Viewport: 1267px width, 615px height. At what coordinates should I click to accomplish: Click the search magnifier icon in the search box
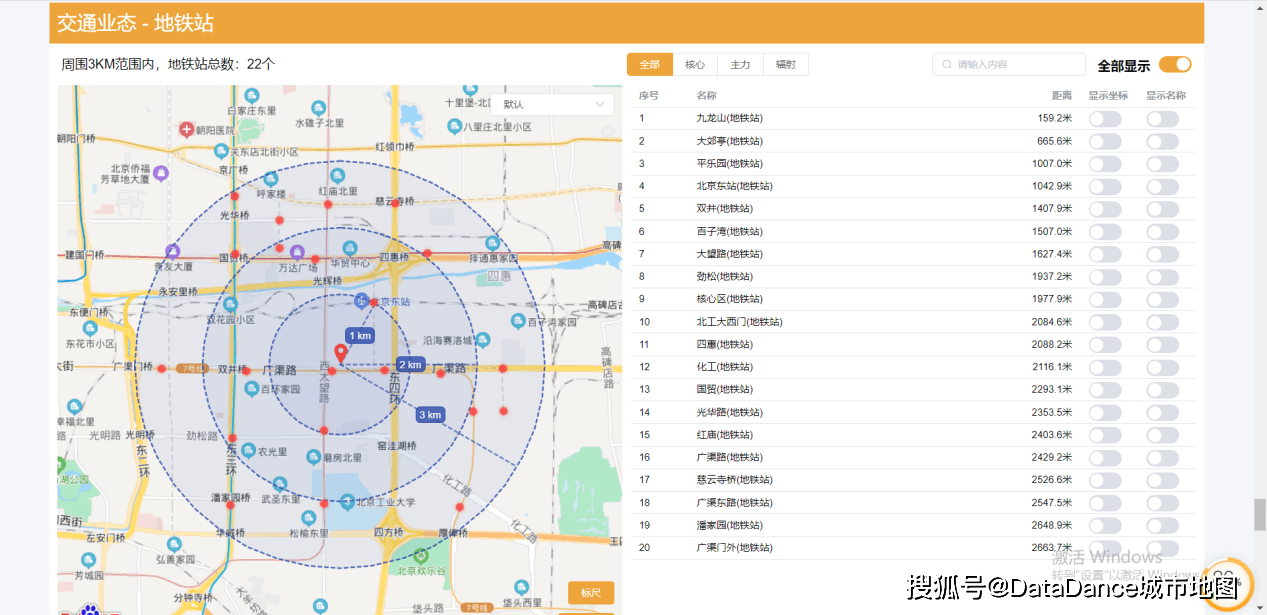pyautogui.click(x=947, y=65)
